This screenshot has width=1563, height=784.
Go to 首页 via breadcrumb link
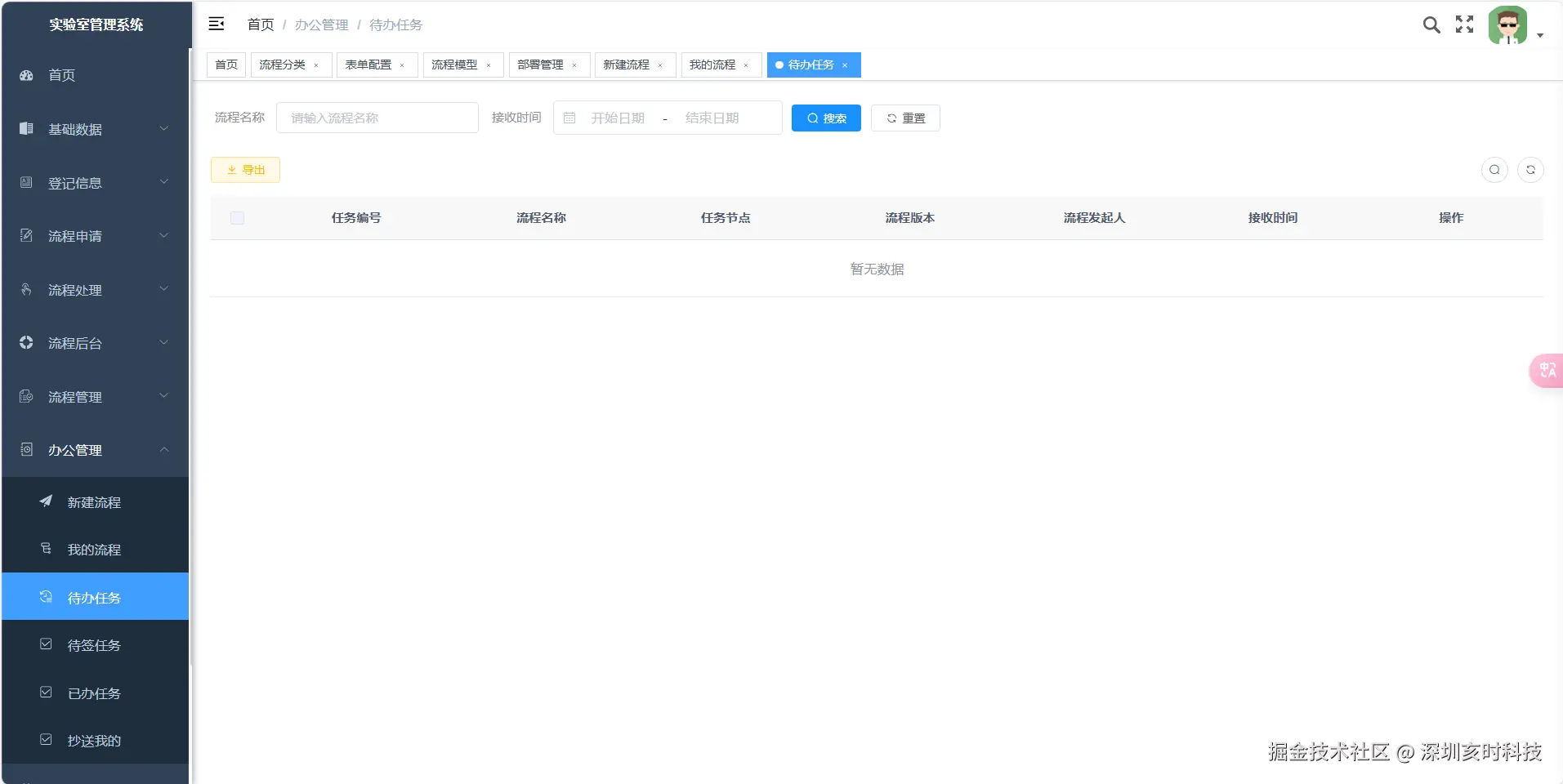coord(261,24)
